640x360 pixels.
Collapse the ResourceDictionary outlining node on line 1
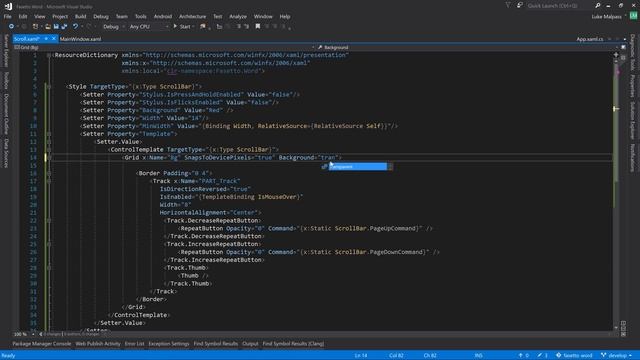tap(49, 55)
